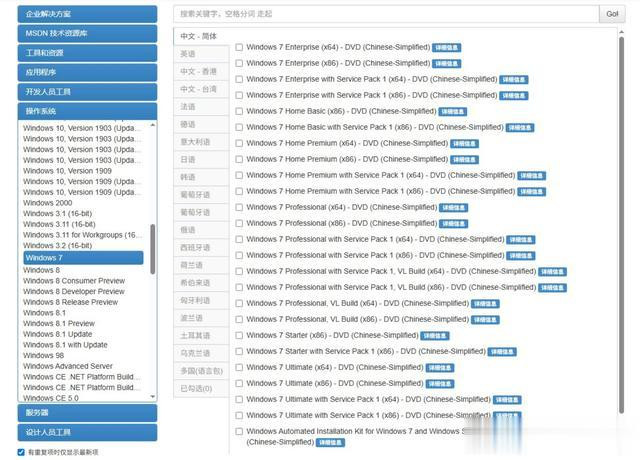Select Windows 7 Home Premium (x64) checkbox
This screenshot has width=640, height=460.
point(239,143)
